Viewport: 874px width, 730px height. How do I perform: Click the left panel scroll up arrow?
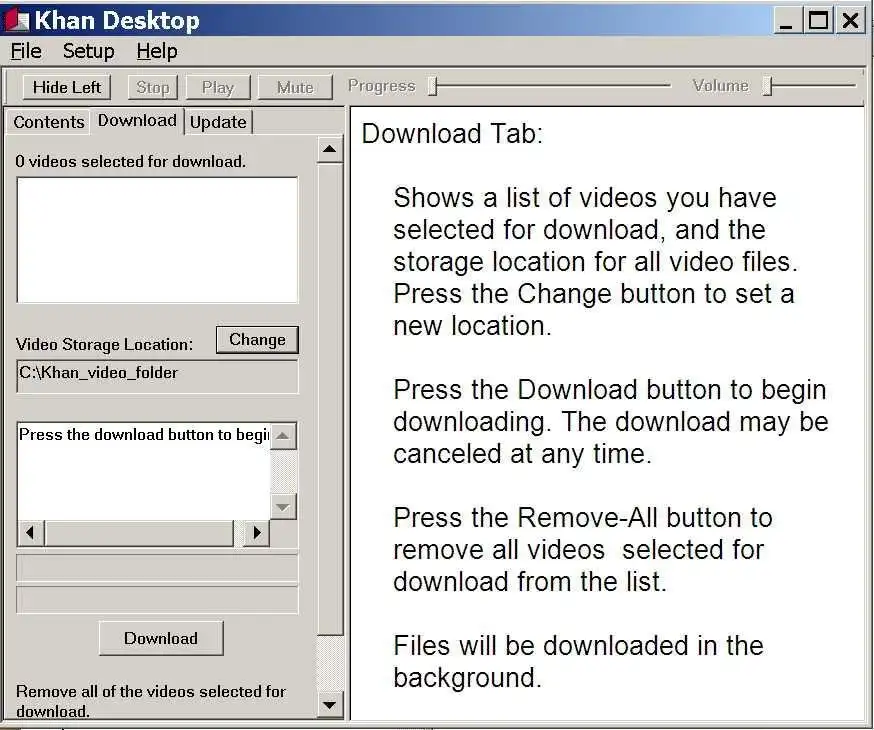point(330,149)
